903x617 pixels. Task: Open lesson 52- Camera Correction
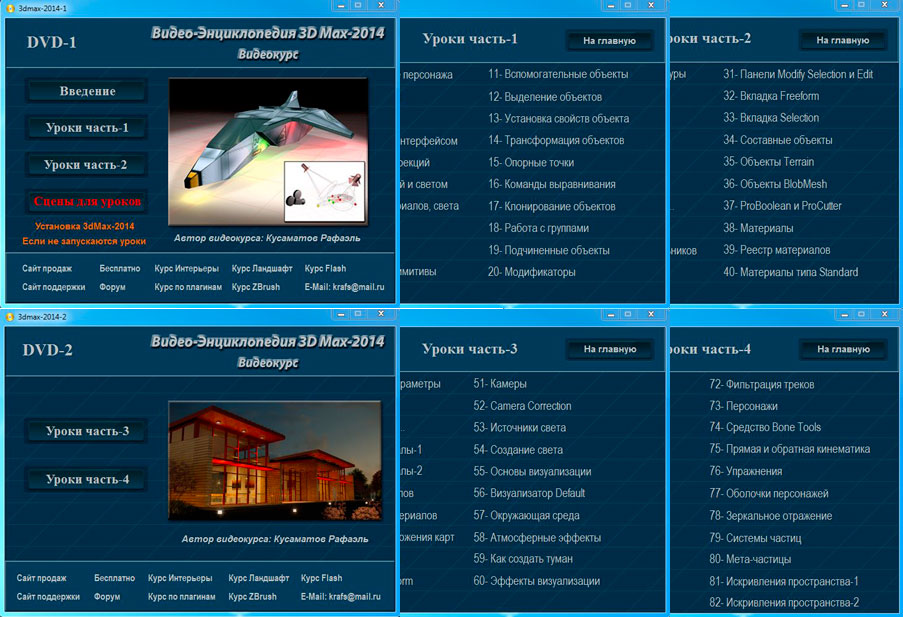pyautogui.click(x=522, y=406)
